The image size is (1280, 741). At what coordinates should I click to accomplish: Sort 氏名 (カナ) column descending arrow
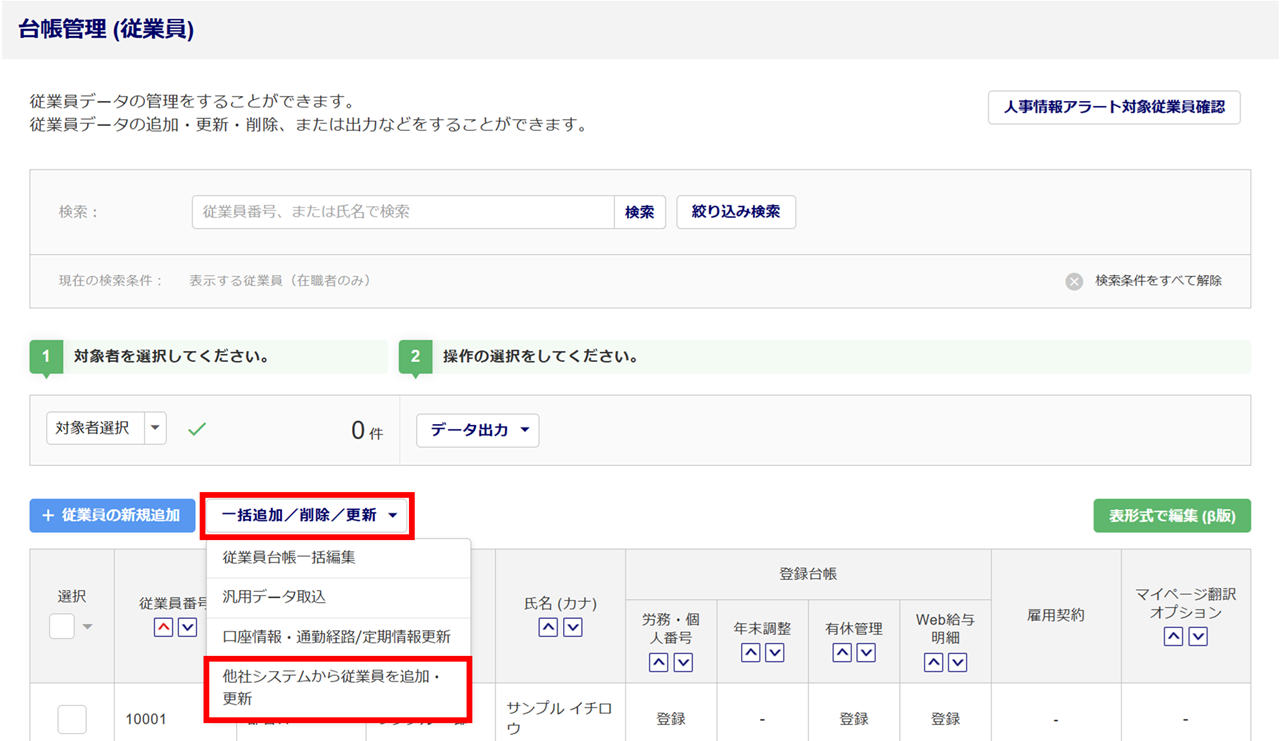(573, 628)
